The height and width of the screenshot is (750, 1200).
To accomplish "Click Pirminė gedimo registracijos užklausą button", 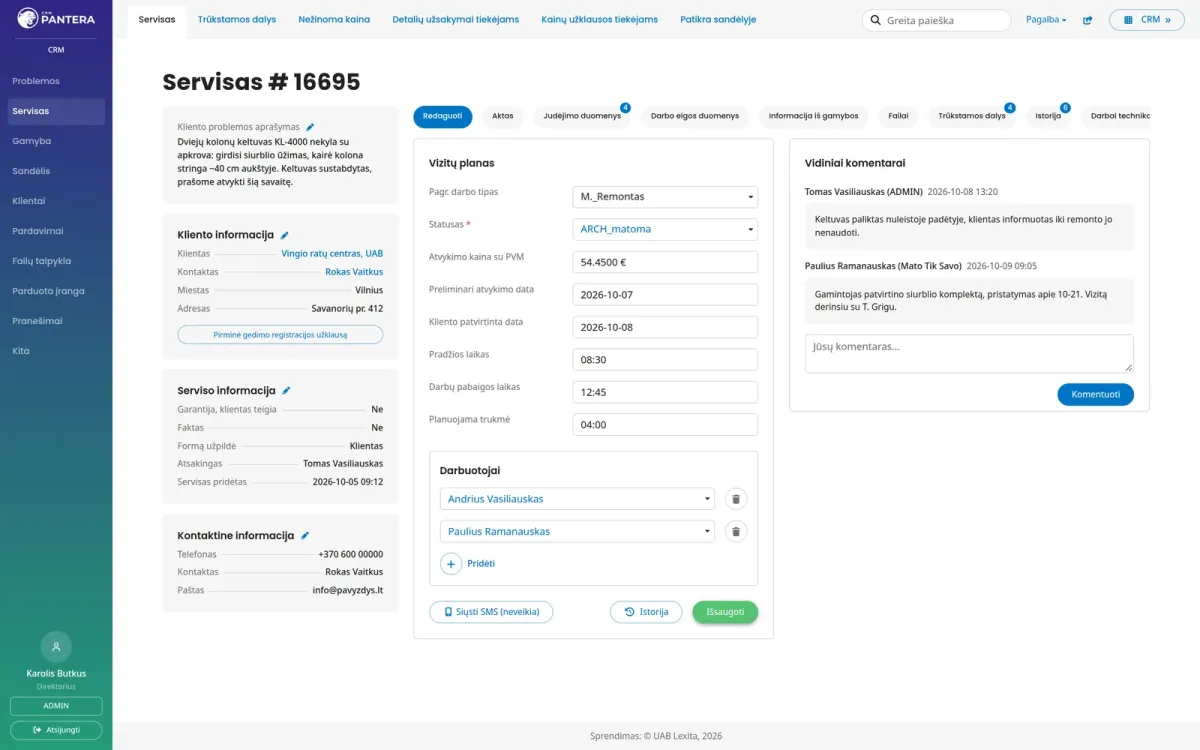I will 280,335.
